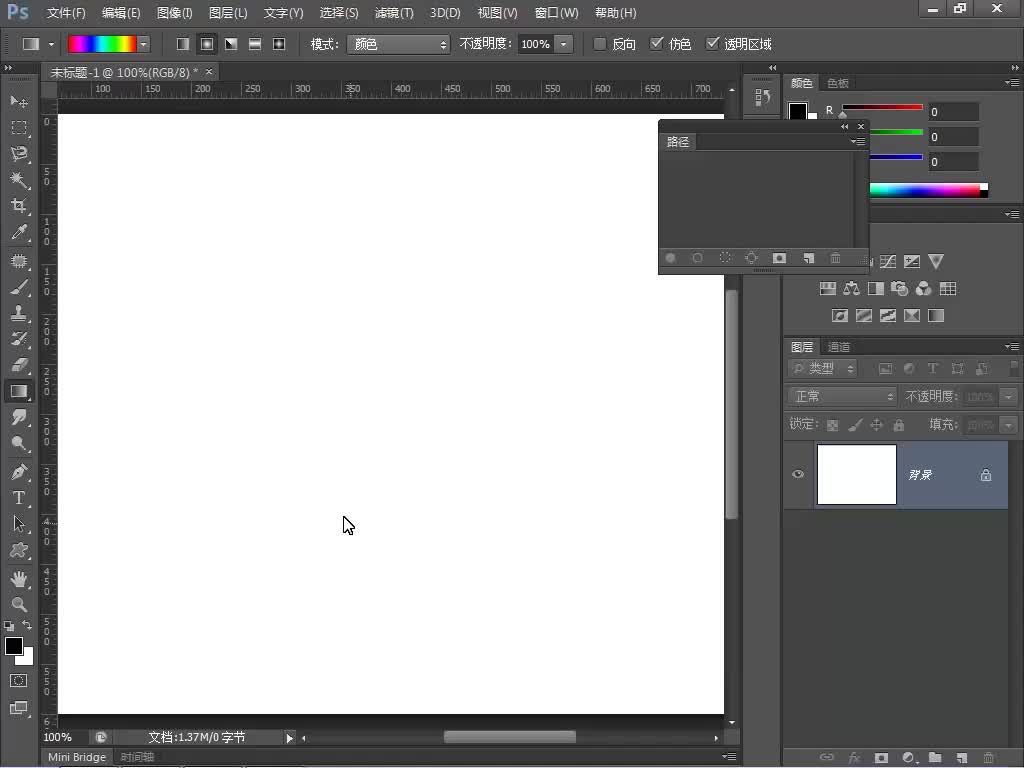Toggle the 透明区域 checkbox
Image resolution: width=1024 pixels, height=768 pixels.
[x=712, y=44]
